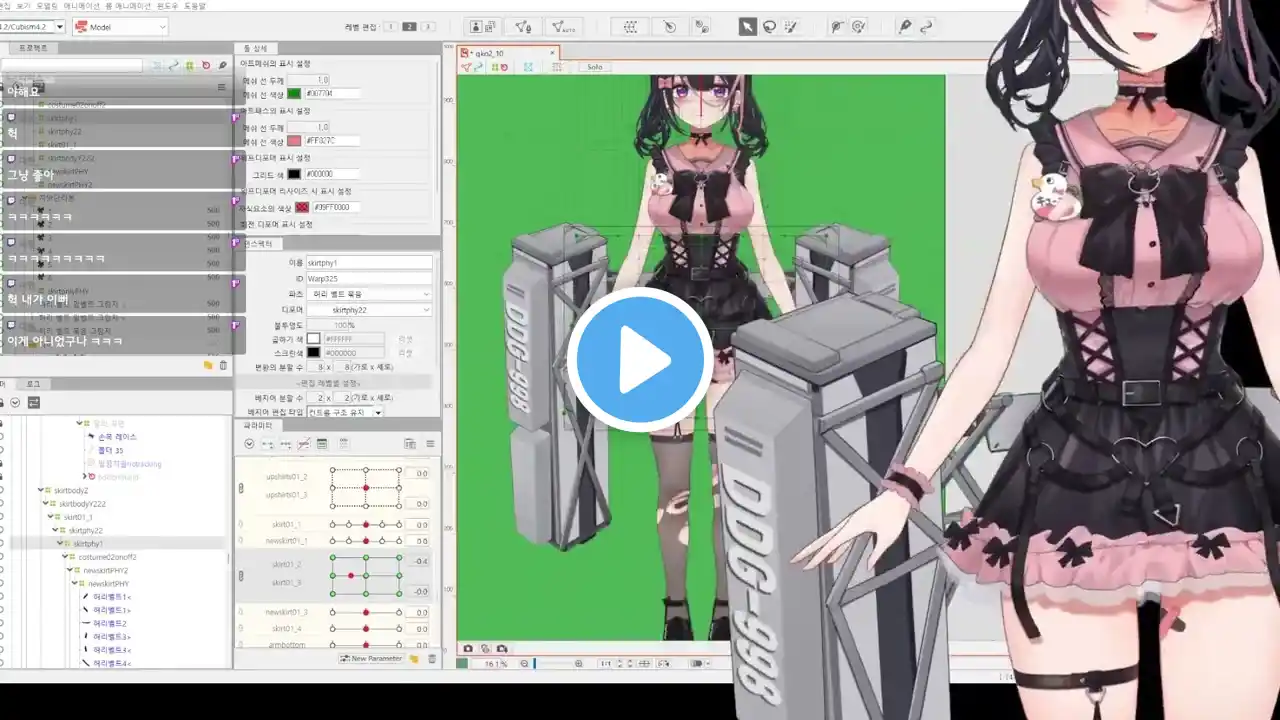This screenshot has height=720, width=1280.
Task: Click the New Parameter button
Action: click(x=371, y=658)
